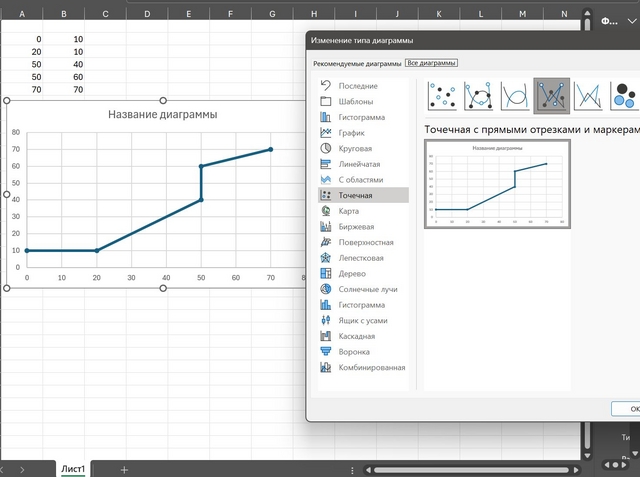Open the Лист1 sheet tab
Screen dimensions: 640x477
(x=73, y=469)
